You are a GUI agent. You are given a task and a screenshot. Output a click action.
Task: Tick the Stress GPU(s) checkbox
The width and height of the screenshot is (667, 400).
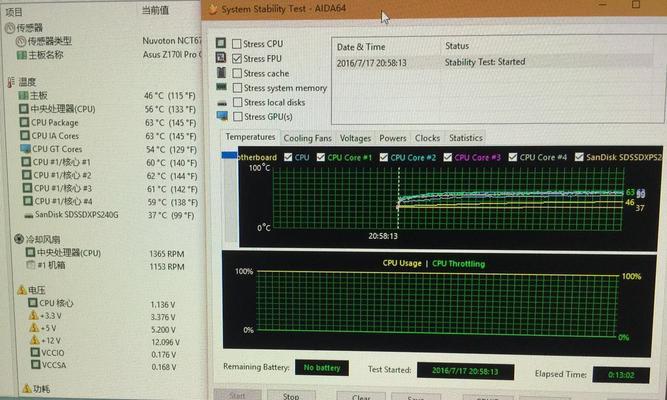237,117
